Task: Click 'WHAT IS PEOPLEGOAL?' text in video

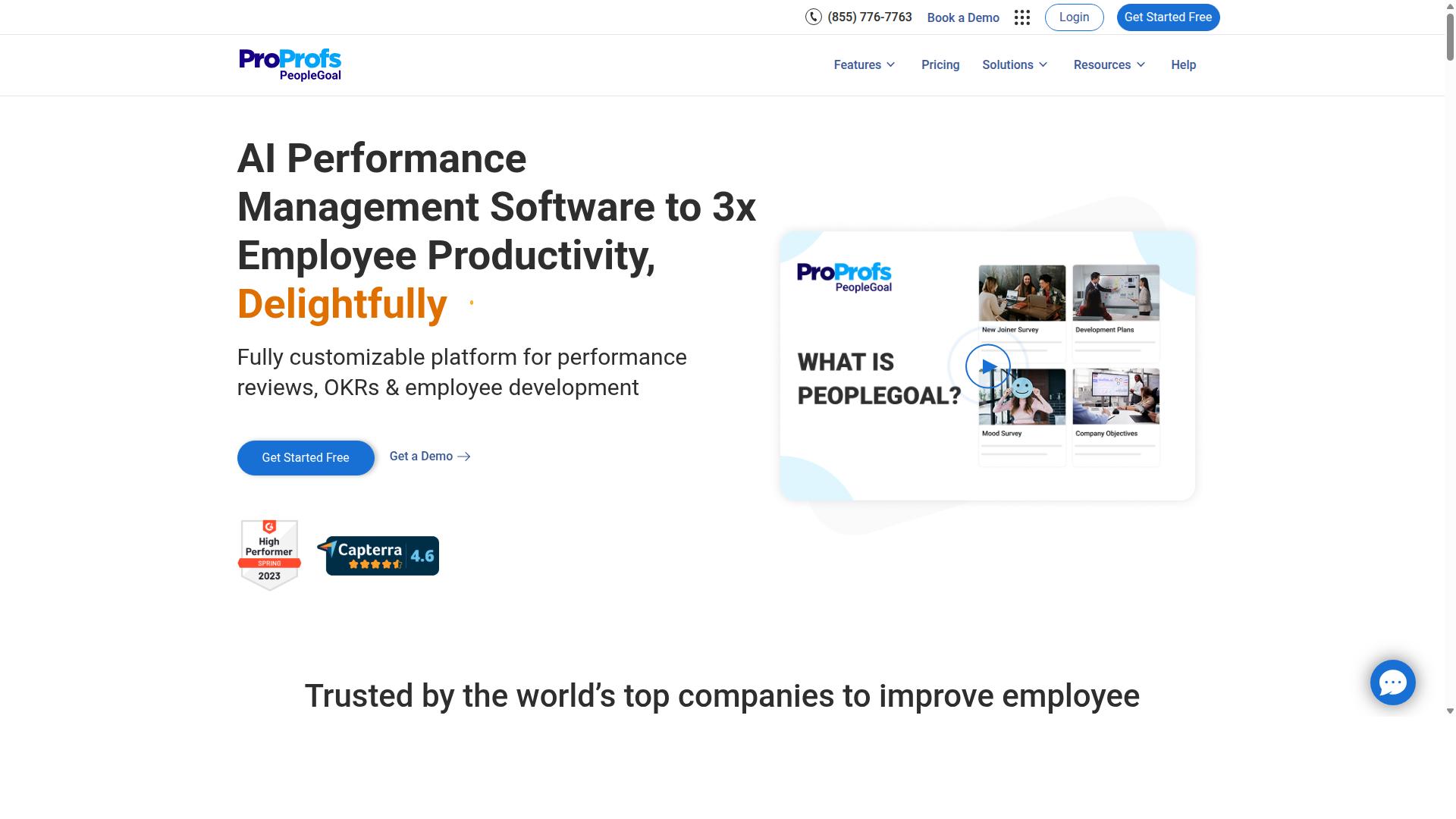Action: click(879, 379)
